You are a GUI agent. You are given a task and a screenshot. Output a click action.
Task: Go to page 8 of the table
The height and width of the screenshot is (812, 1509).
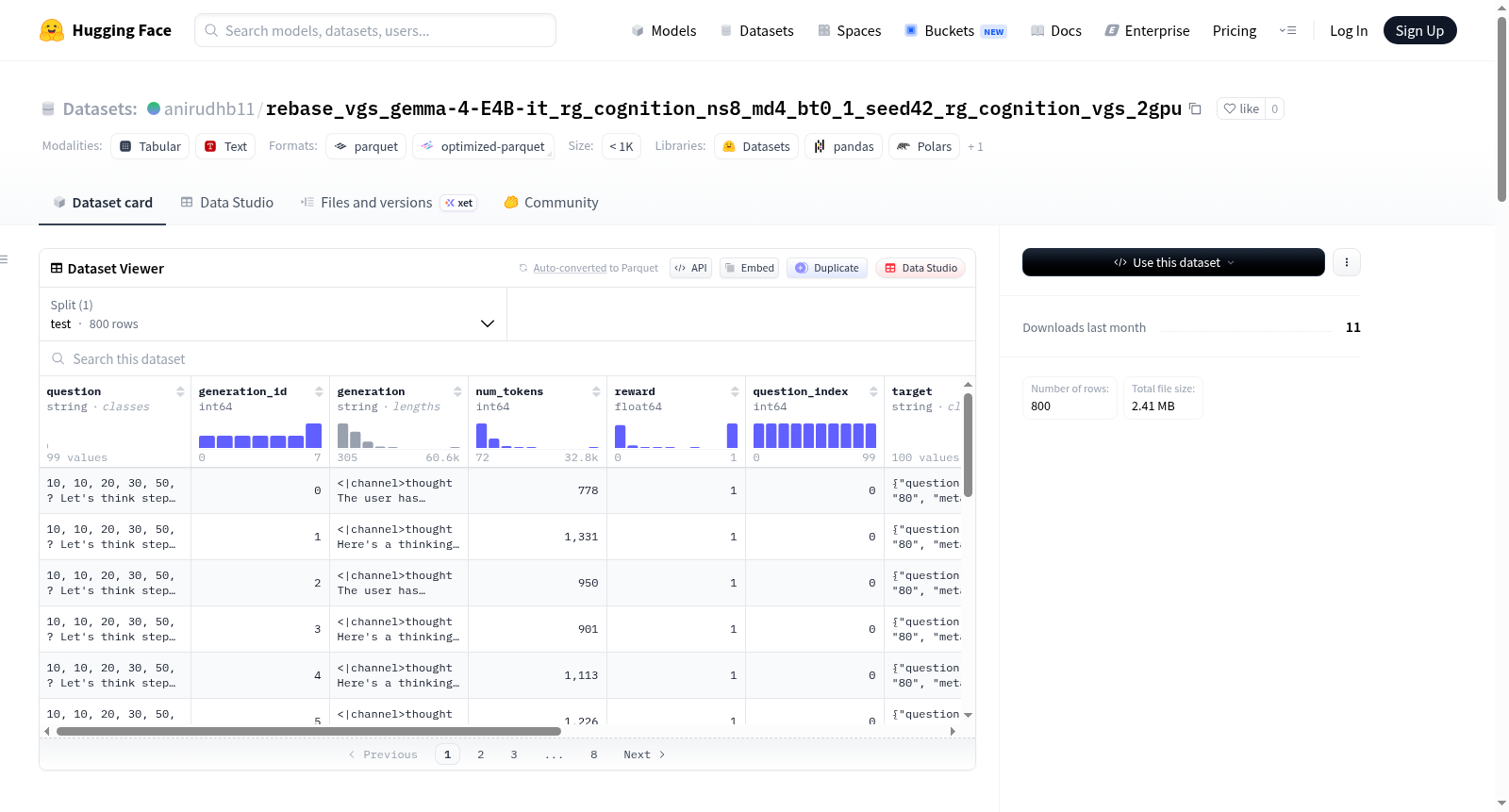tap(594, 754)
